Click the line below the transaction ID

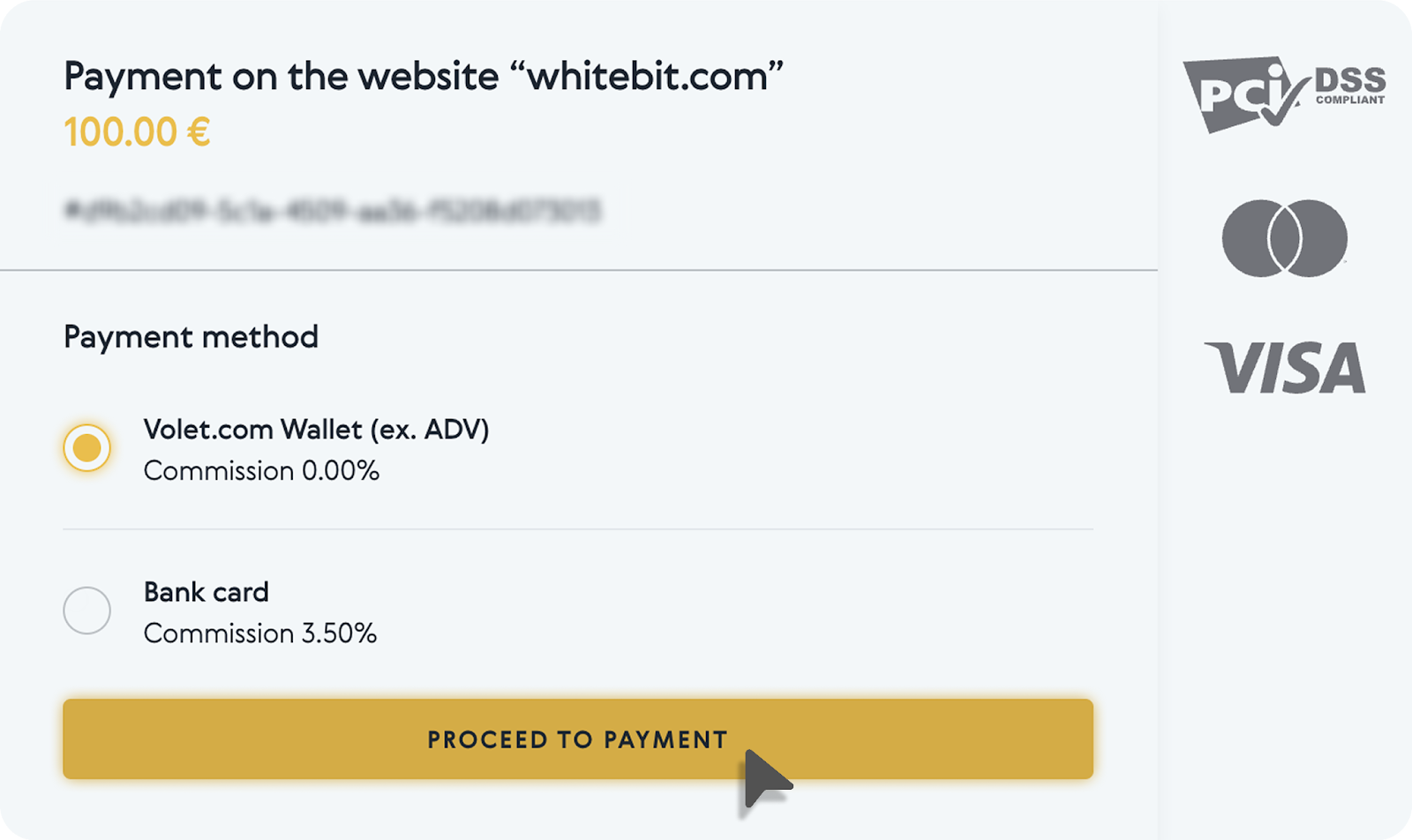578,270
